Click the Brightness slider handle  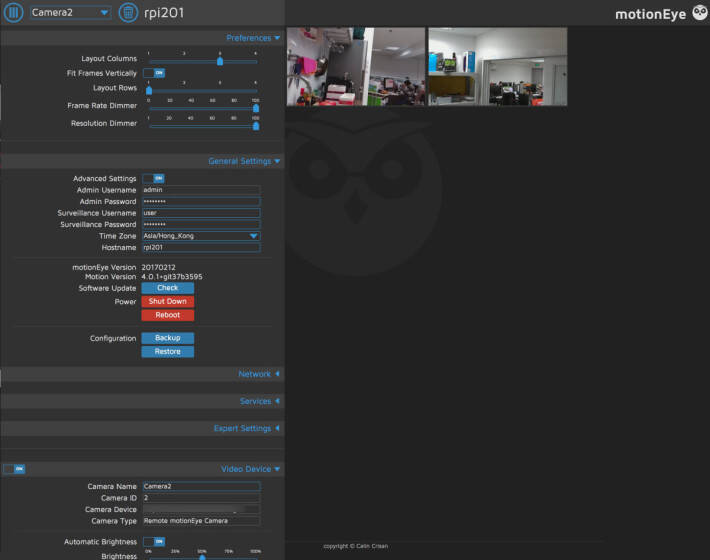(202, 557)
